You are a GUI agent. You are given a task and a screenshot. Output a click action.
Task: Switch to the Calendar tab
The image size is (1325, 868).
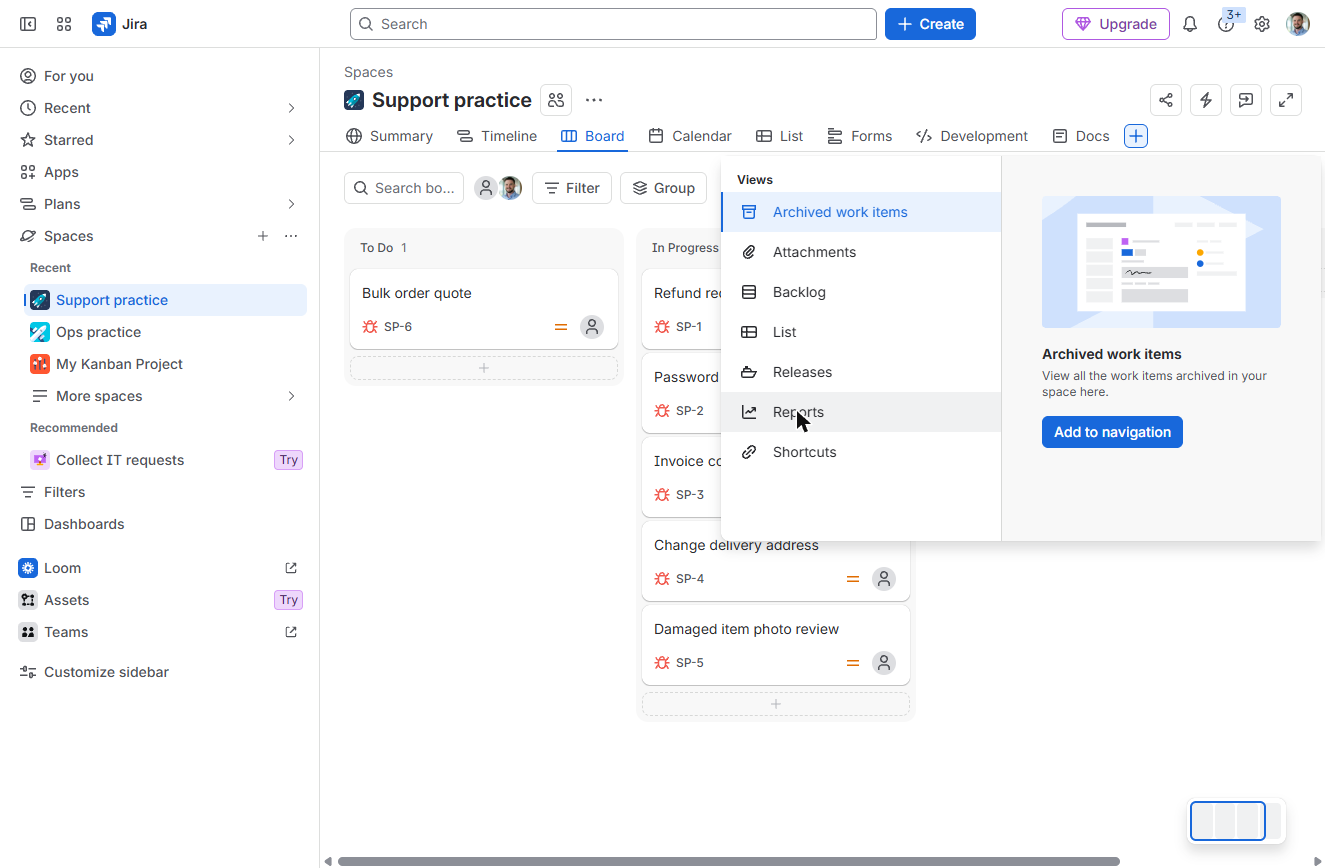pyautogui.click(x=690, y=136)
